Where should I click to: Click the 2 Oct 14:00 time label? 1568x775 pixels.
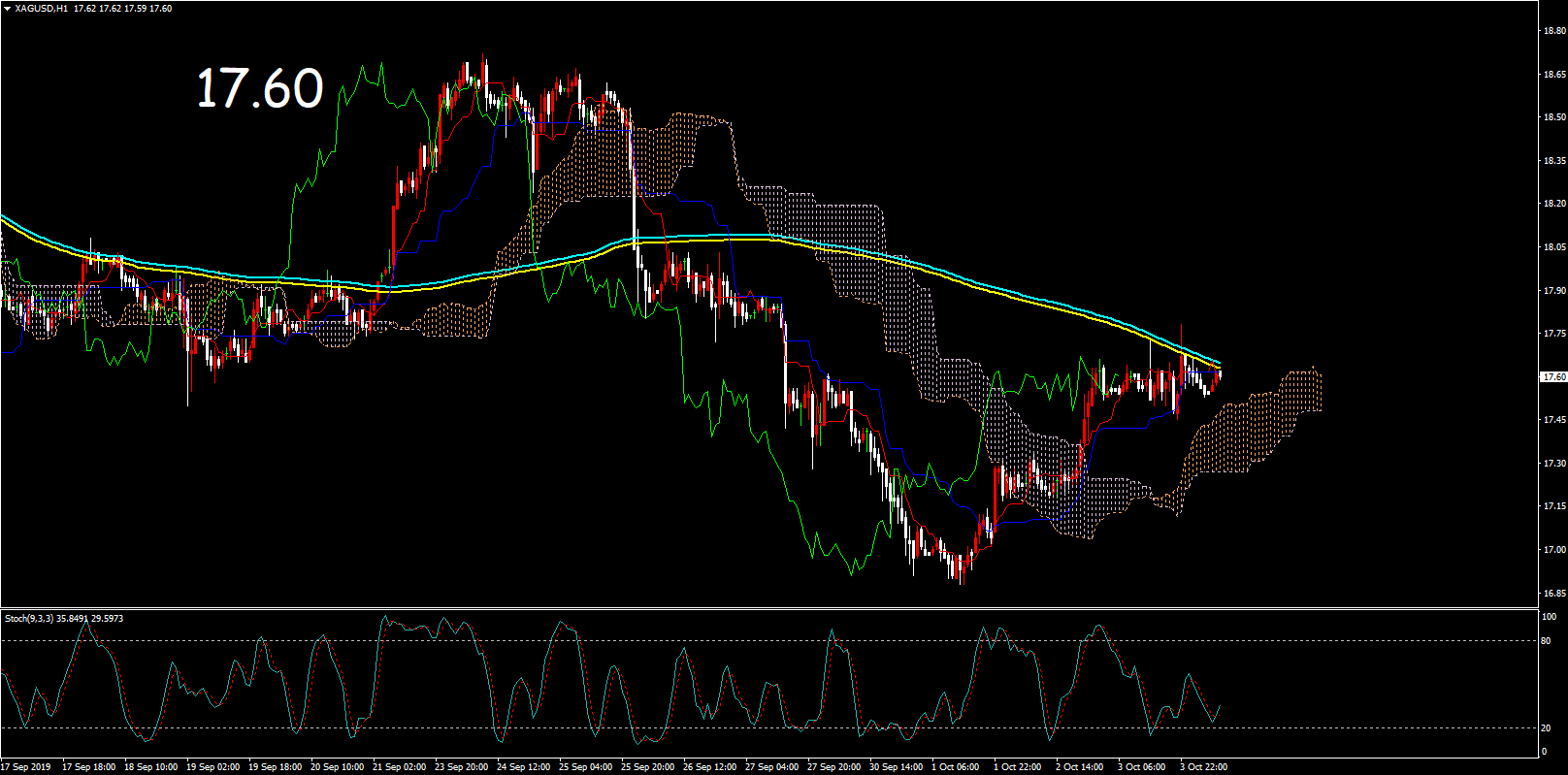click(1080, 767)
